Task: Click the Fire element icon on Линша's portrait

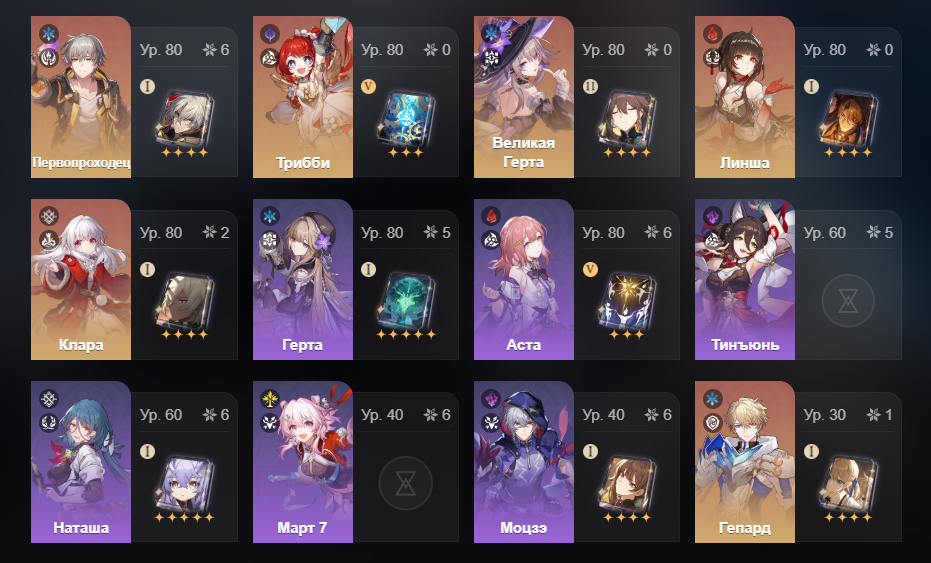Action: (x=712, y=34)
